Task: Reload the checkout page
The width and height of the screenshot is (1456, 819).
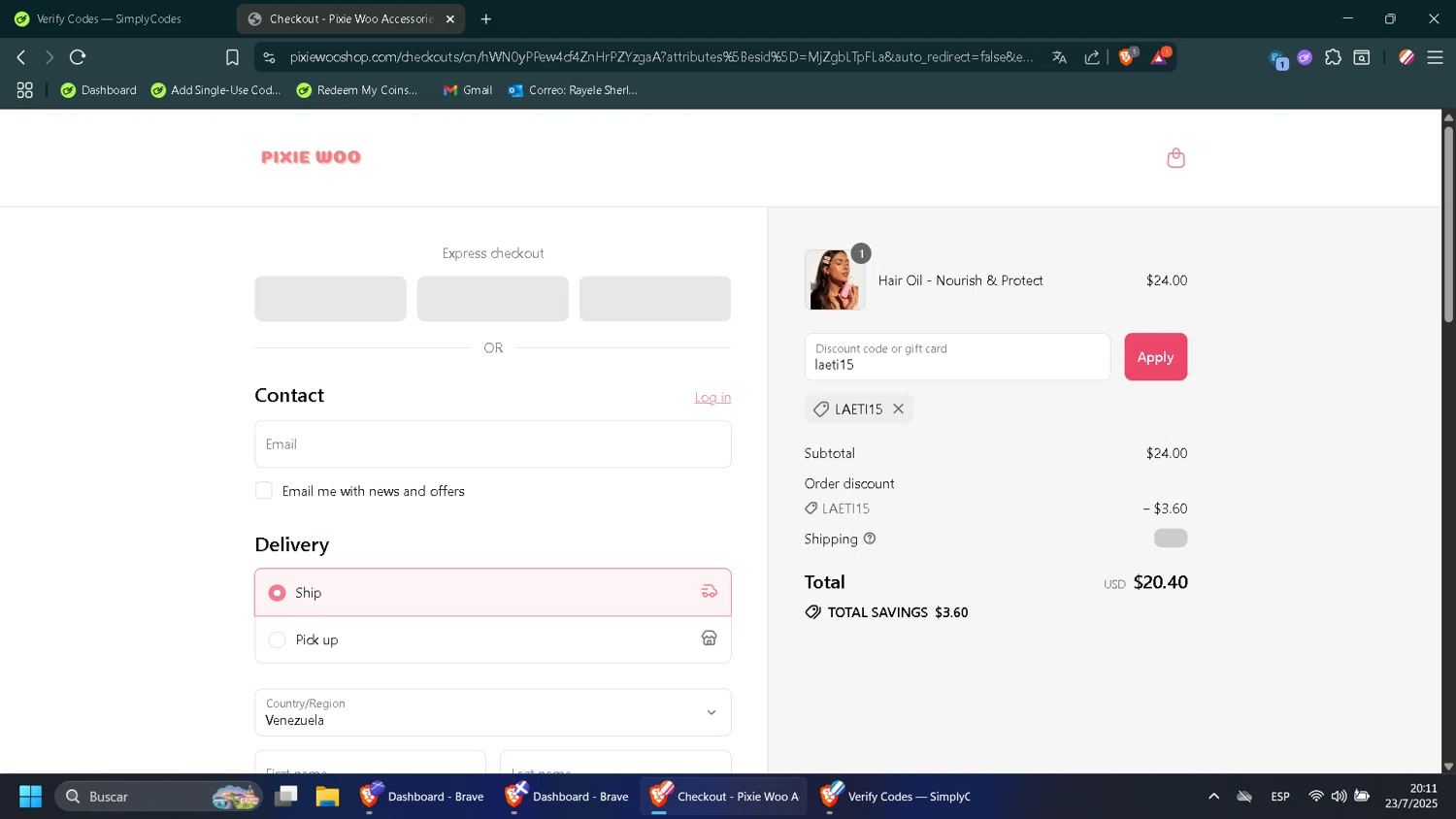Action: [x=78, y=57]
